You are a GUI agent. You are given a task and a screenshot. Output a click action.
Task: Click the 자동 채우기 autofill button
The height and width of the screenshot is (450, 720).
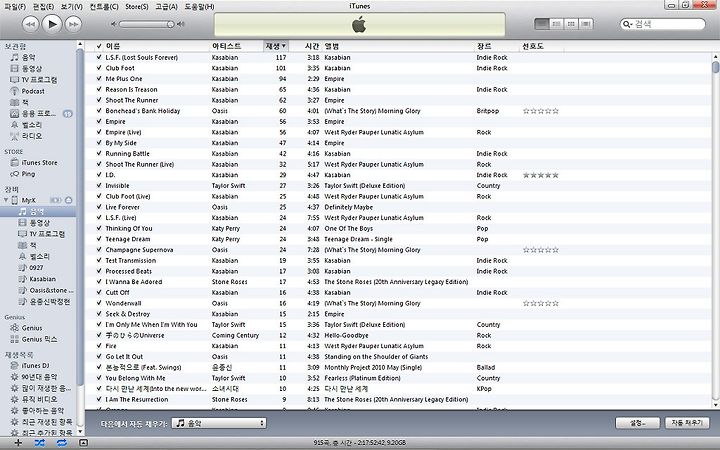[x=687, y=422]
